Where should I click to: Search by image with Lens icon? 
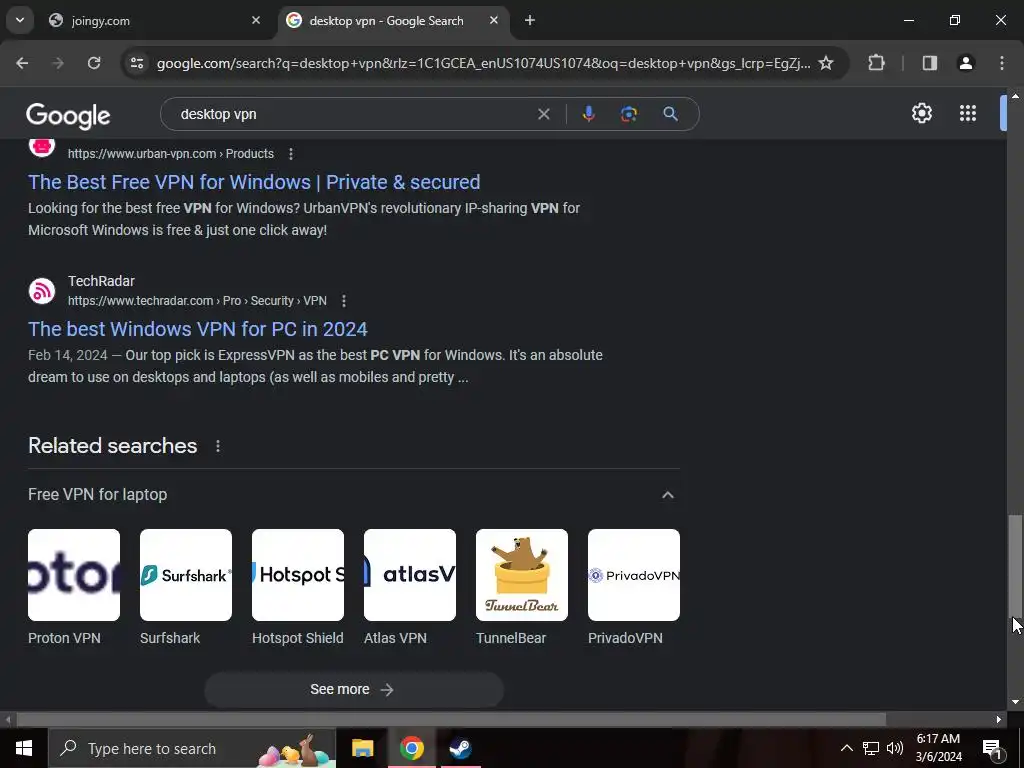pyautogui.click(x=629, y=114)
